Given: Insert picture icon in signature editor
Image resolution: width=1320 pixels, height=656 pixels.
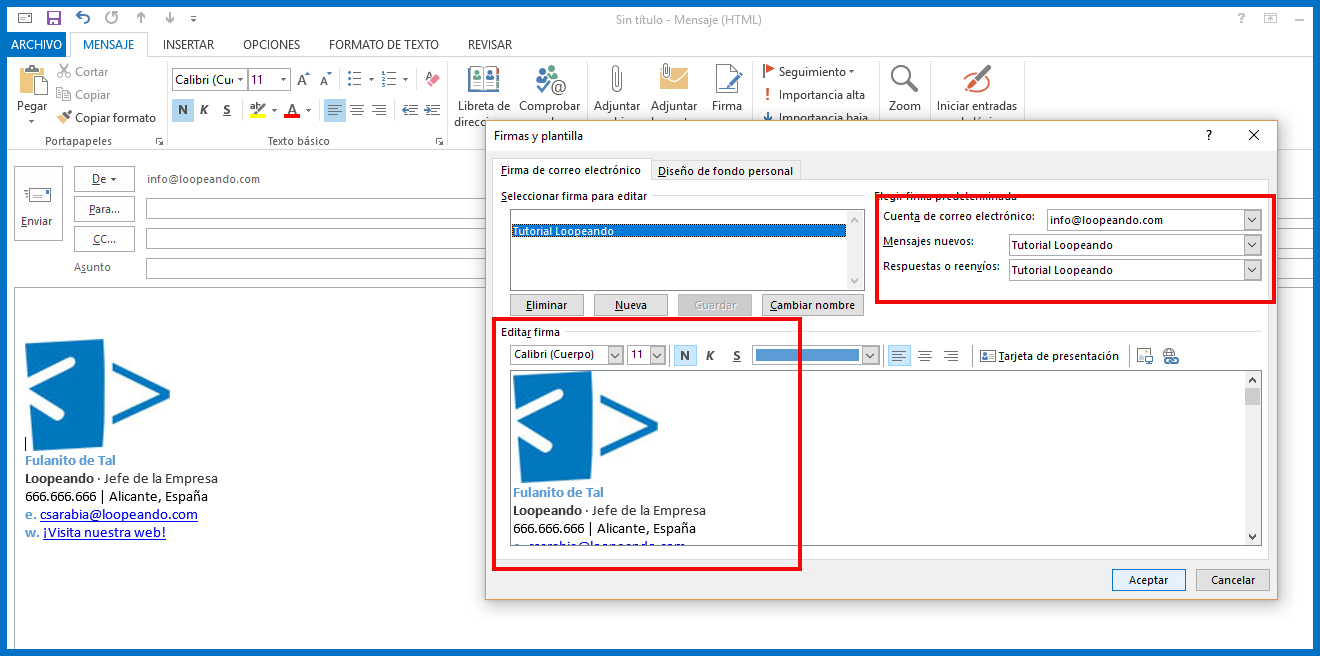Looking at the screenshot, I should pyautogui.click(x=1145, y=355).
